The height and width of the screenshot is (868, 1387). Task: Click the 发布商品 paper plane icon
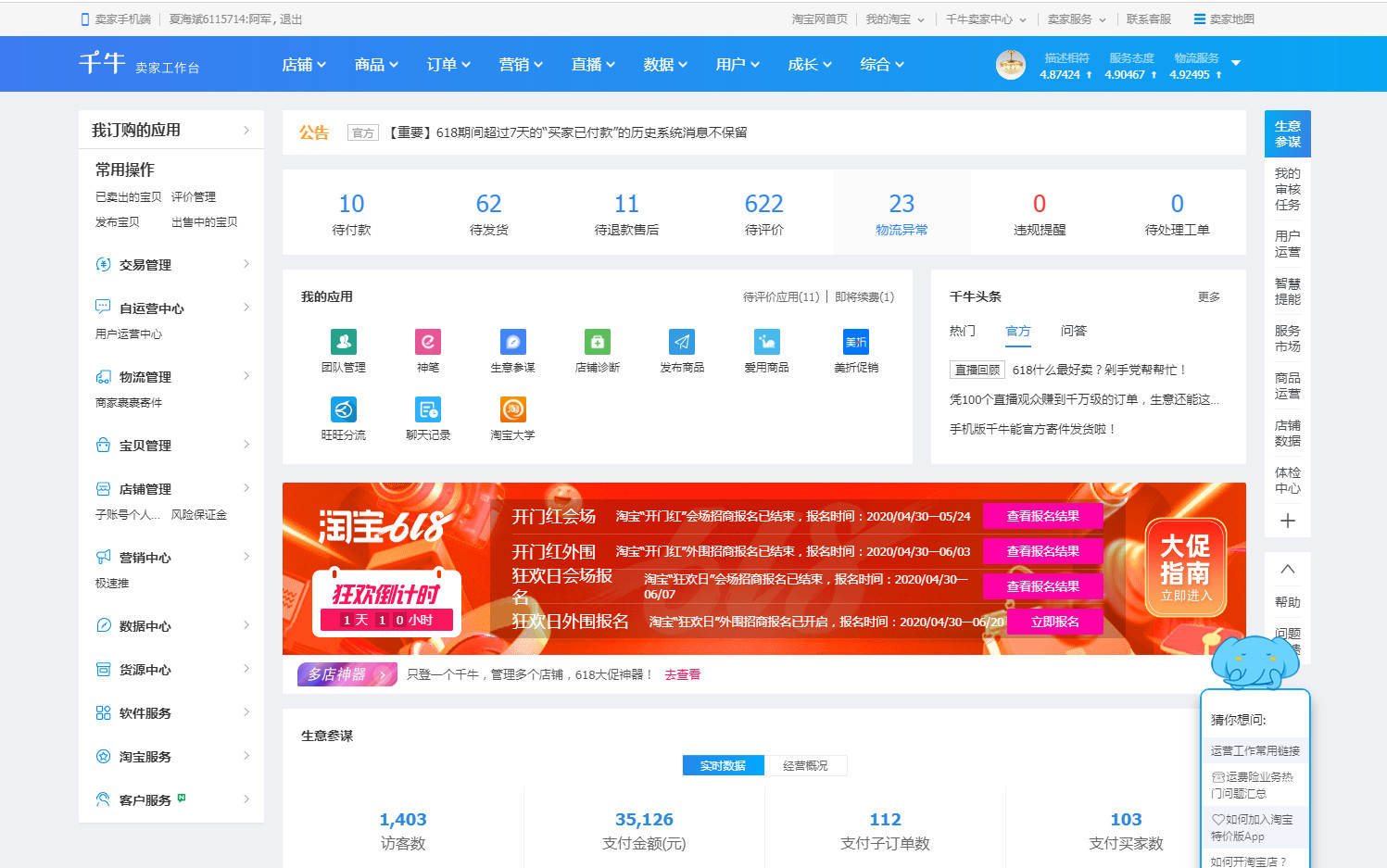click(682, 342)
